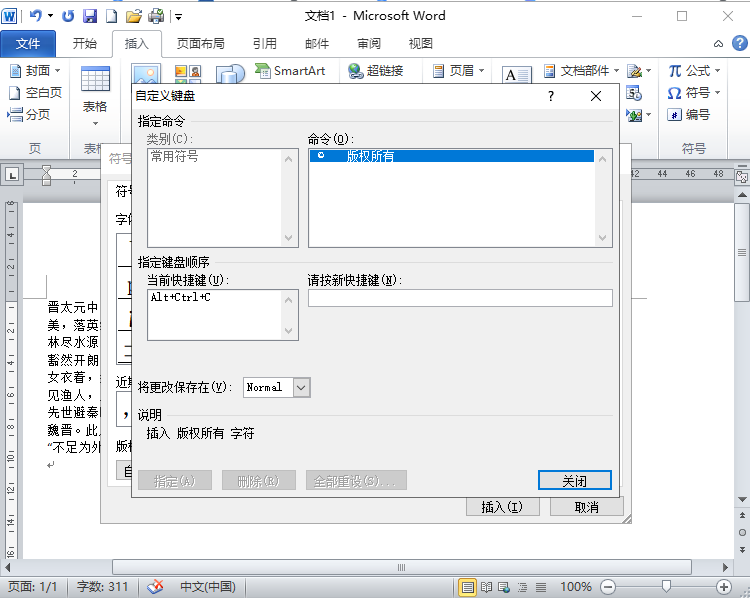750x598 pixels.
Task: Select 版权所有 in the commands list
Action: point(452,156)
